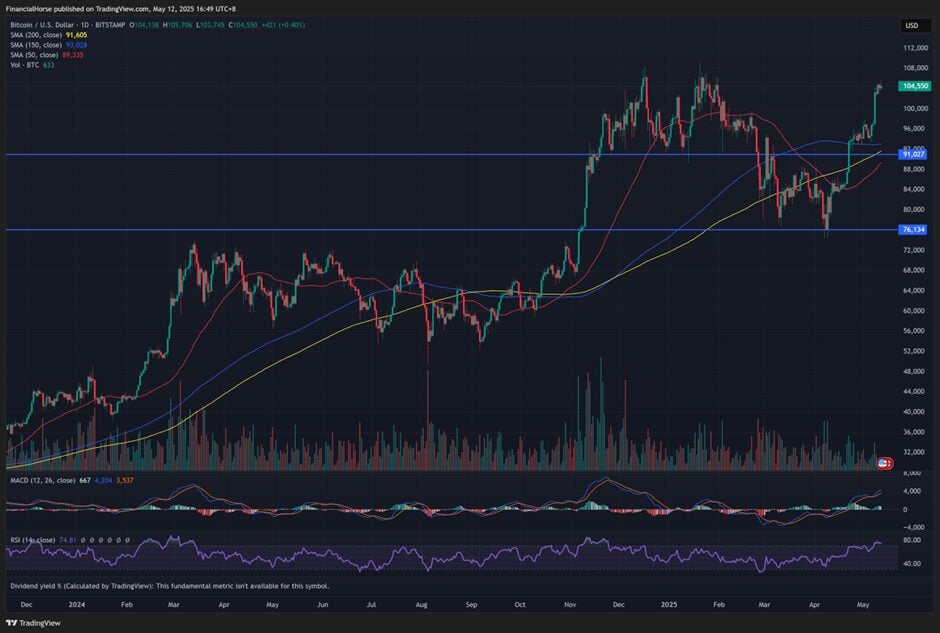
Task: Click the 76,134 horizontal line price label
Action: (x=912, y=230)
